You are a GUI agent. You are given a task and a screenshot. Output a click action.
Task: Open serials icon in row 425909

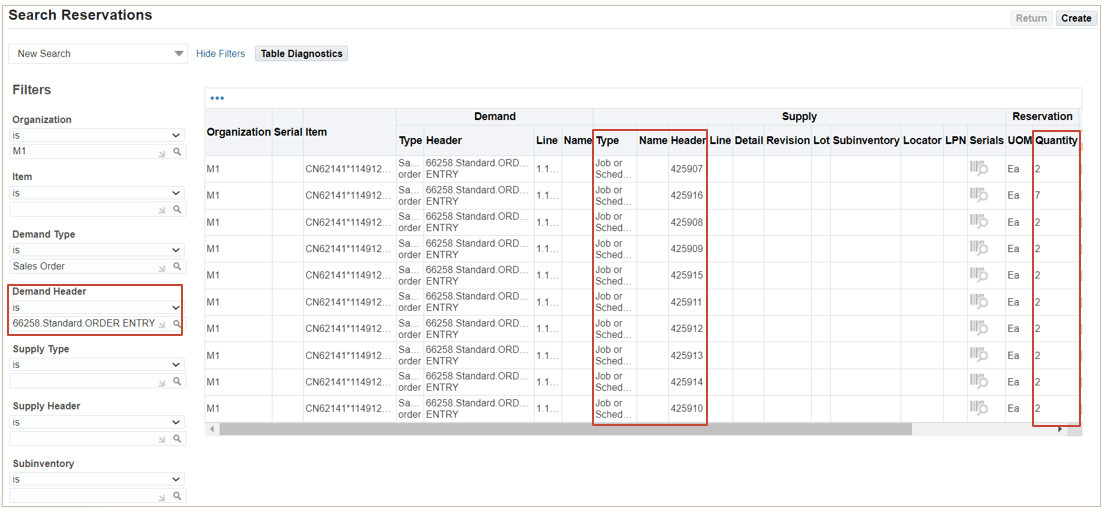pyautogui.click(x=978, y=249)
